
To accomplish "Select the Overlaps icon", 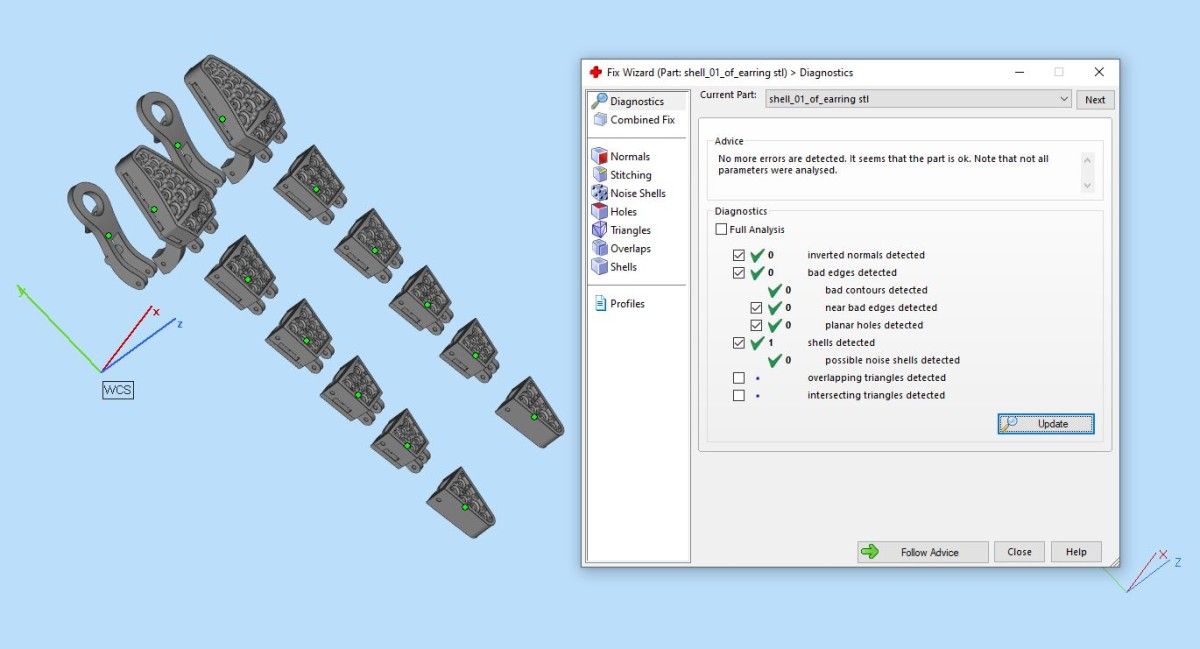I will [599, 248].
